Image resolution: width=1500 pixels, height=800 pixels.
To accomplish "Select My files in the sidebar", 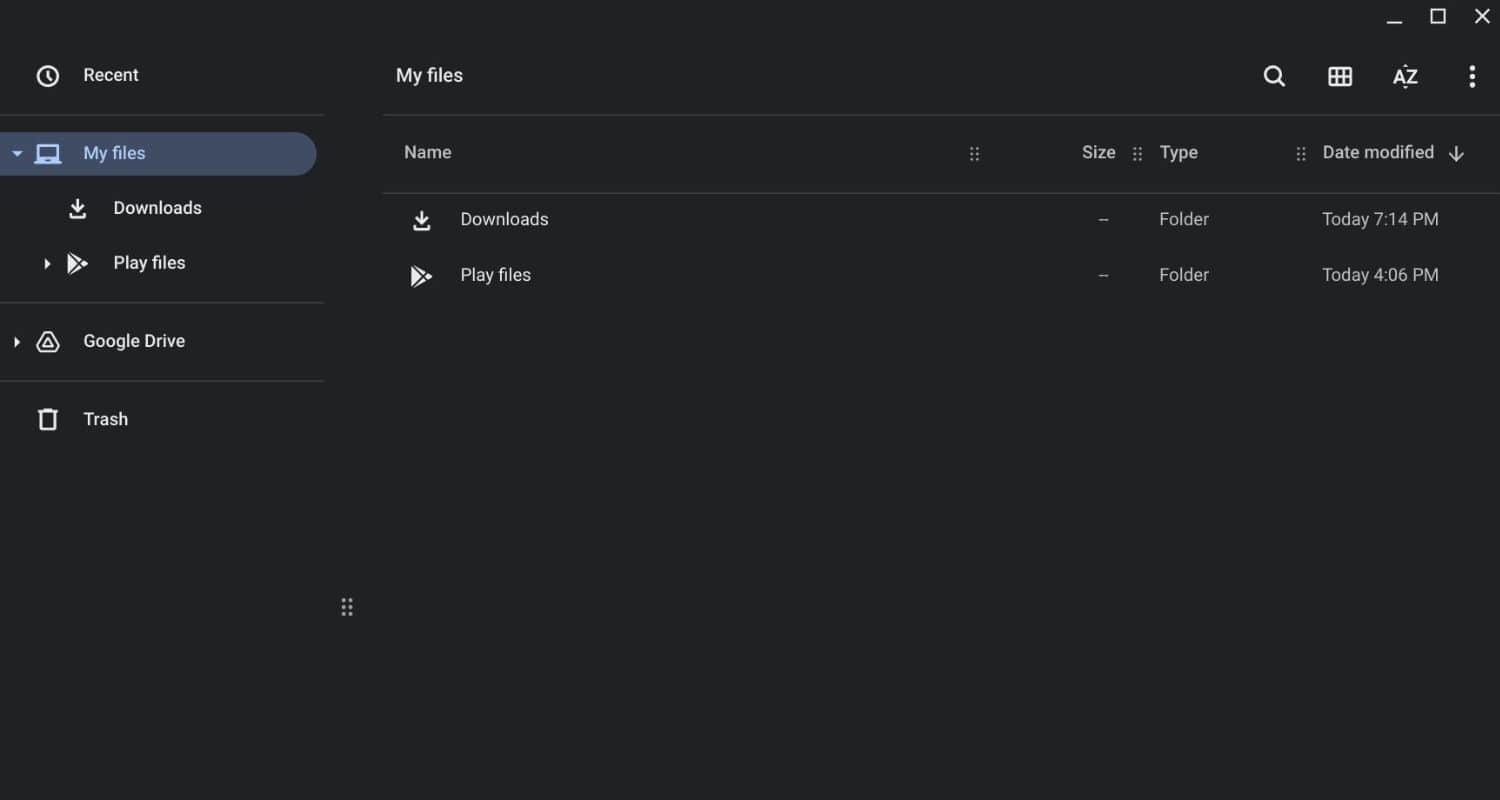I will pyautogui.click(x=158, y=154).
